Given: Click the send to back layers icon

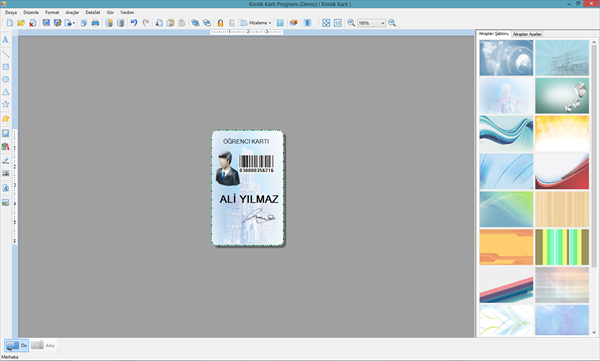Looking at the screenshot, I should (x=207, y=23).
